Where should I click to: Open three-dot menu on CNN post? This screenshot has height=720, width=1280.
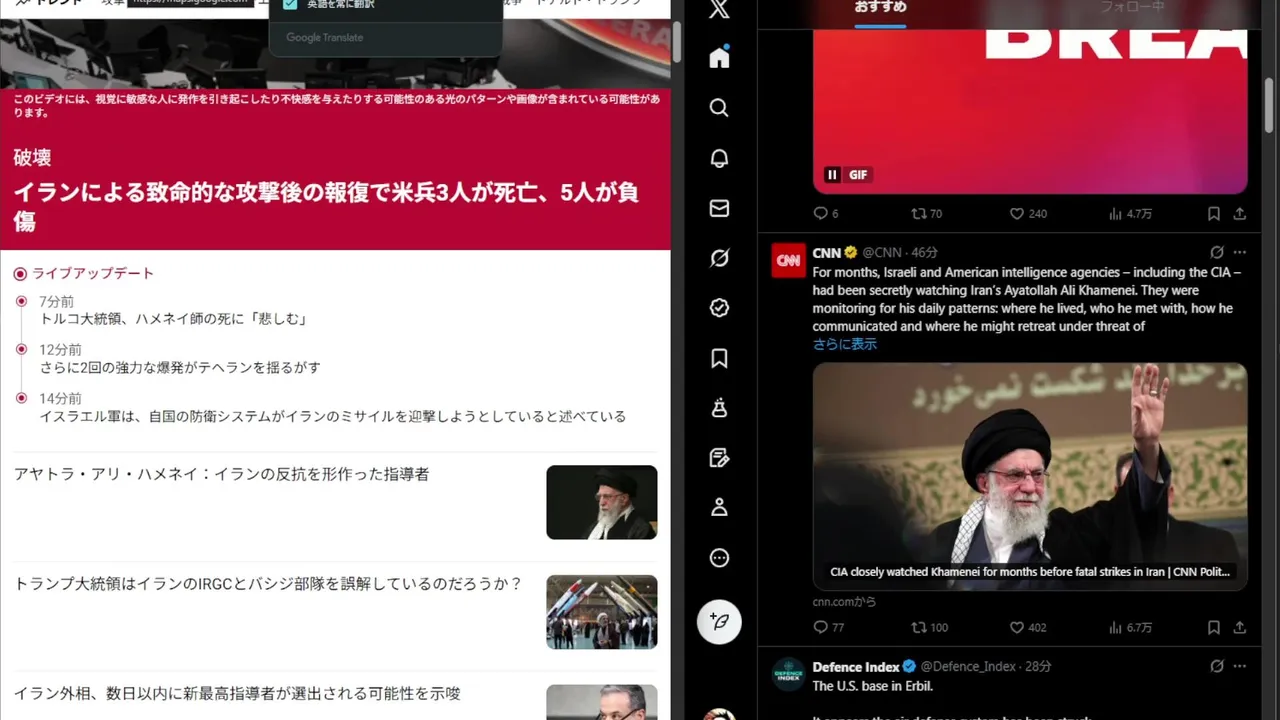[1240, 252]
